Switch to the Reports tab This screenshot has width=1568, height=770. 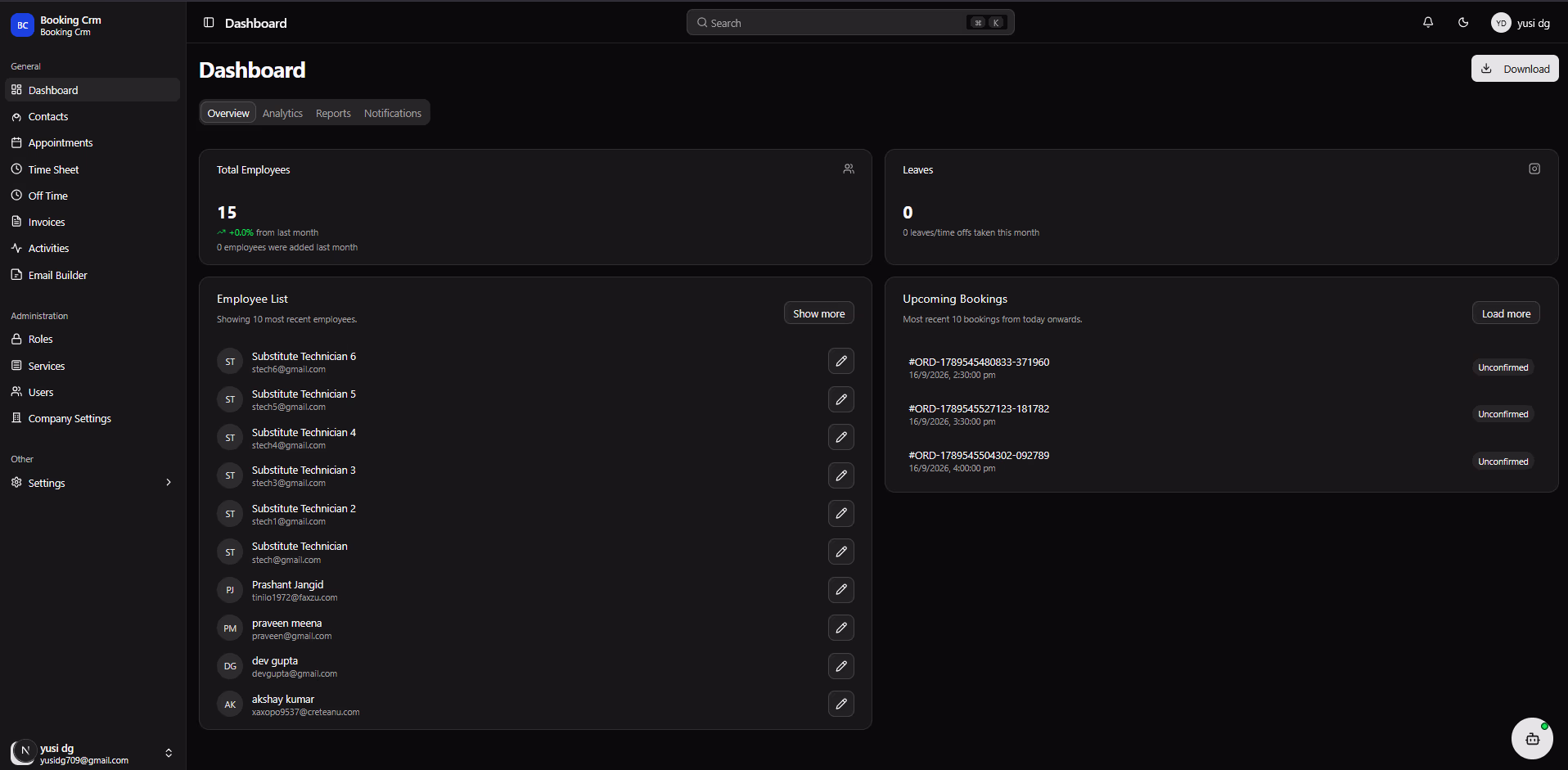point(333,113)
